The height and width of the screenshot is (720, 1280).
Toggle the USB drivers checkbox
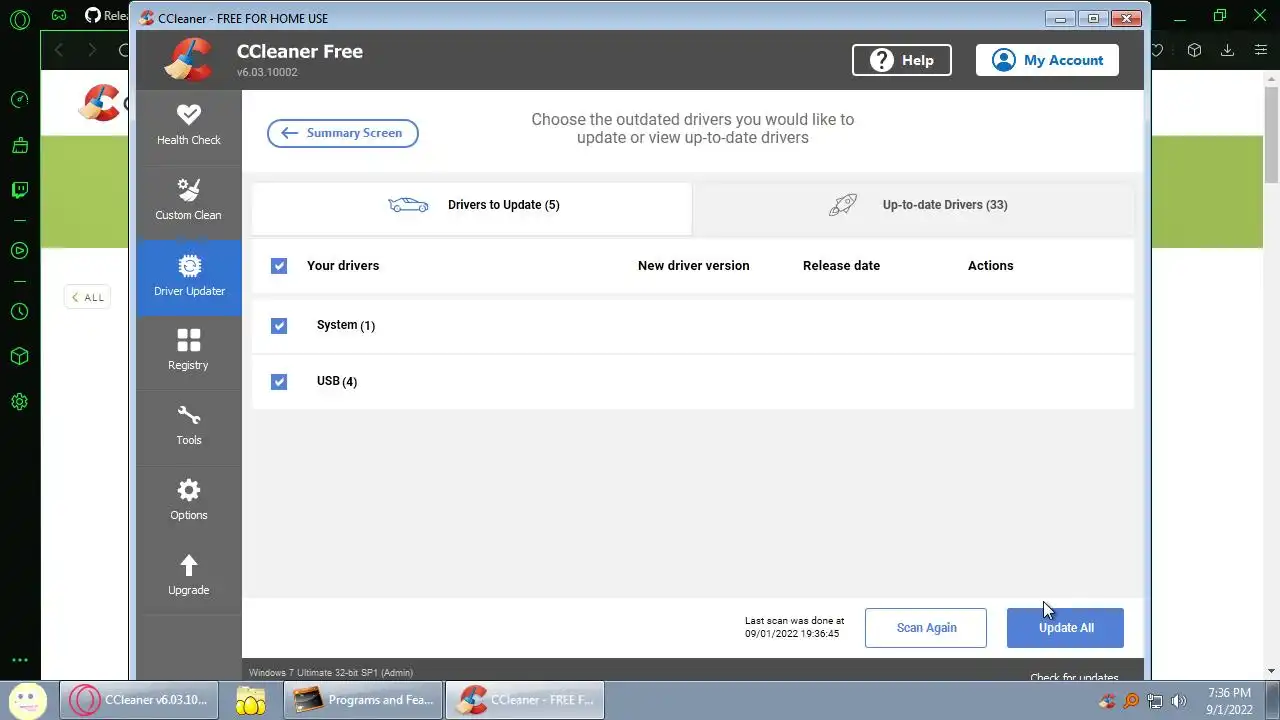(x=279, y=382)
